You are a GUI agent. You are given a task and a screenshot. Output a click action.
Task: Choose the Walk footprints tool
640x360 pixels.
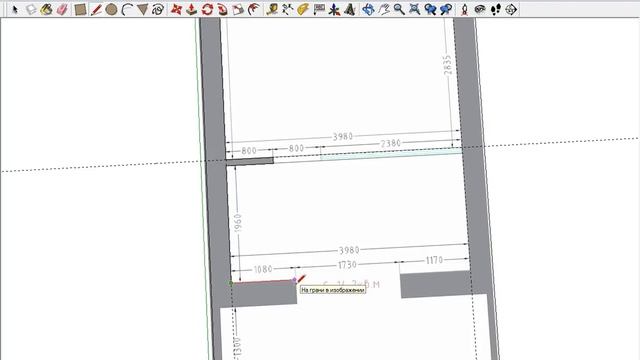point(496,9)
